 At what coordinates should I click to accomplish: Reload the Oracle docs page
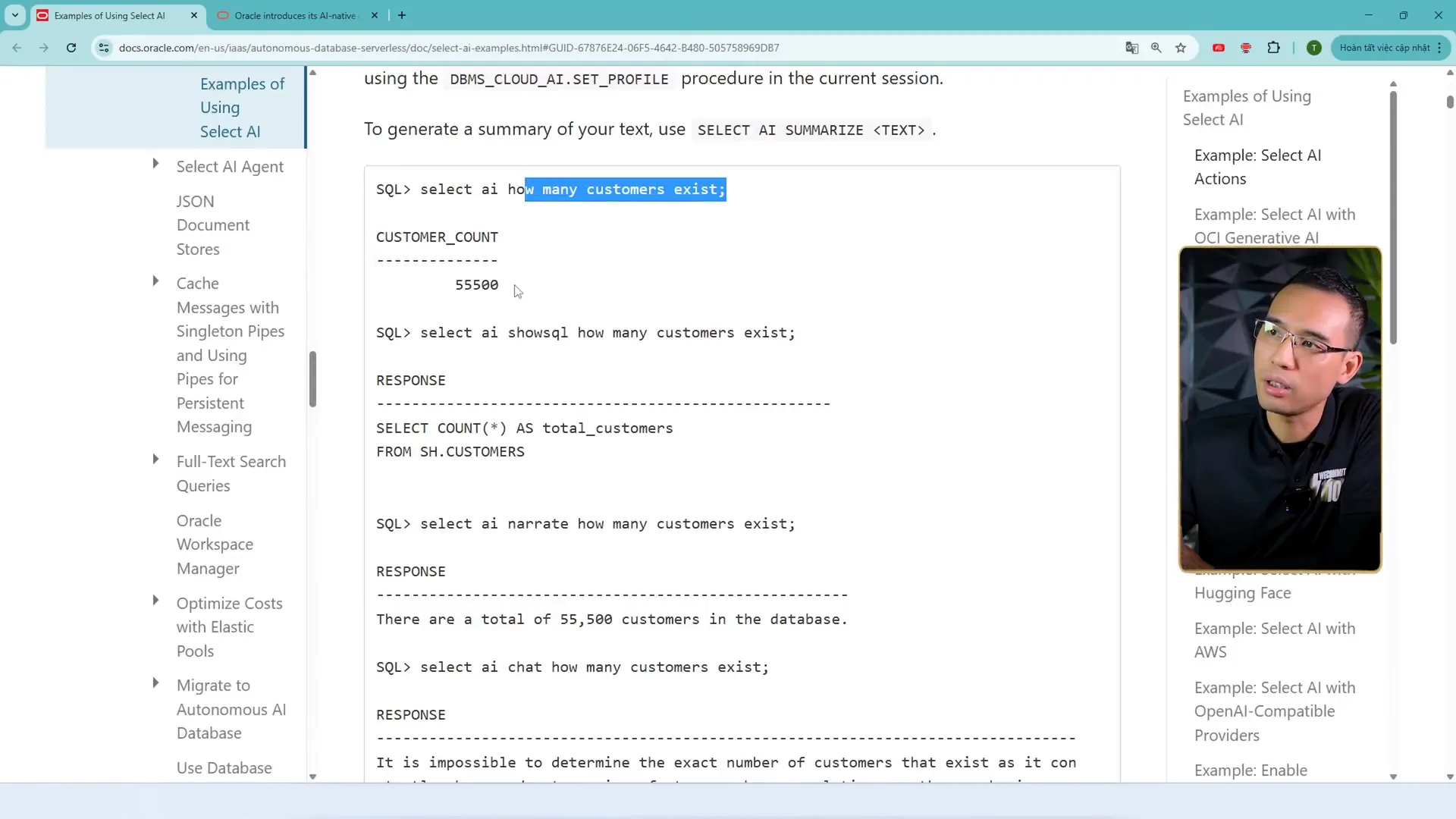click(x=71, y=48)
